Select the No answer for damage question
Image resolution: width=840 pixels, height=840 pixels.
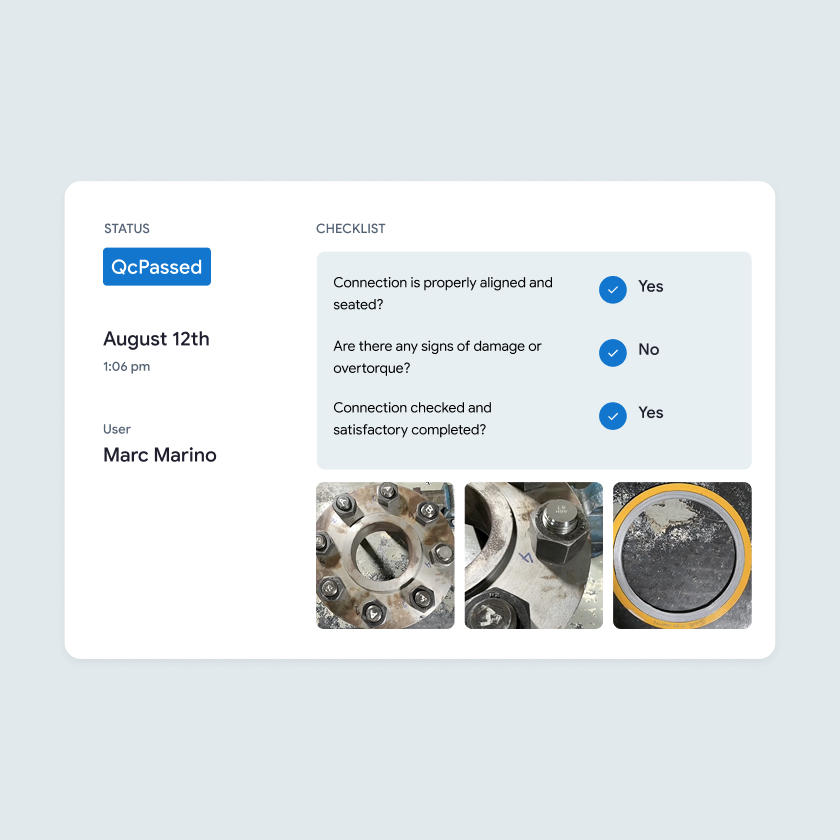coord(648,349)
